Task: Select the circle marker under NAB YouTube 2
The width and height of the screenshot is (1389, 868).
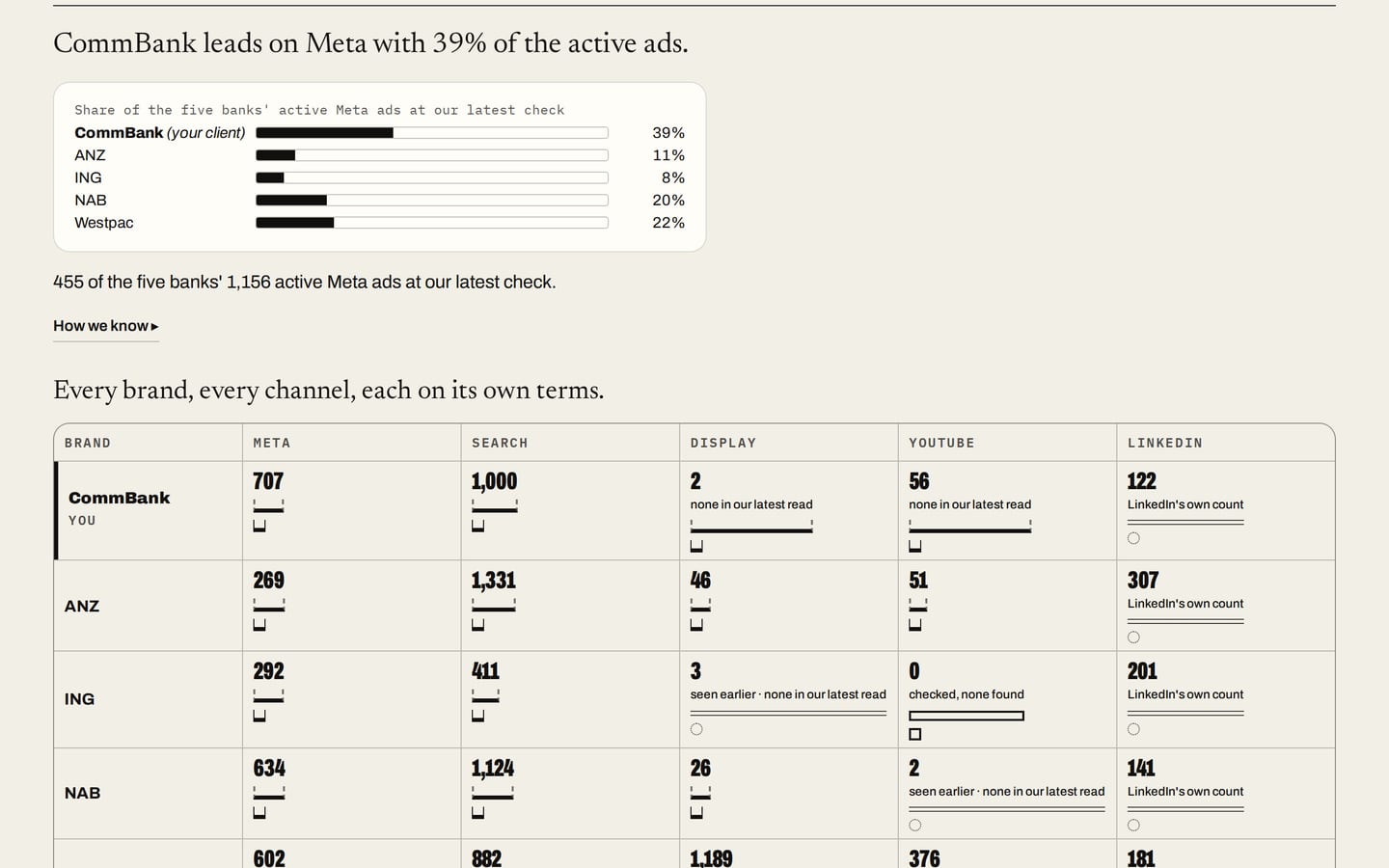Action: [915, 825]
